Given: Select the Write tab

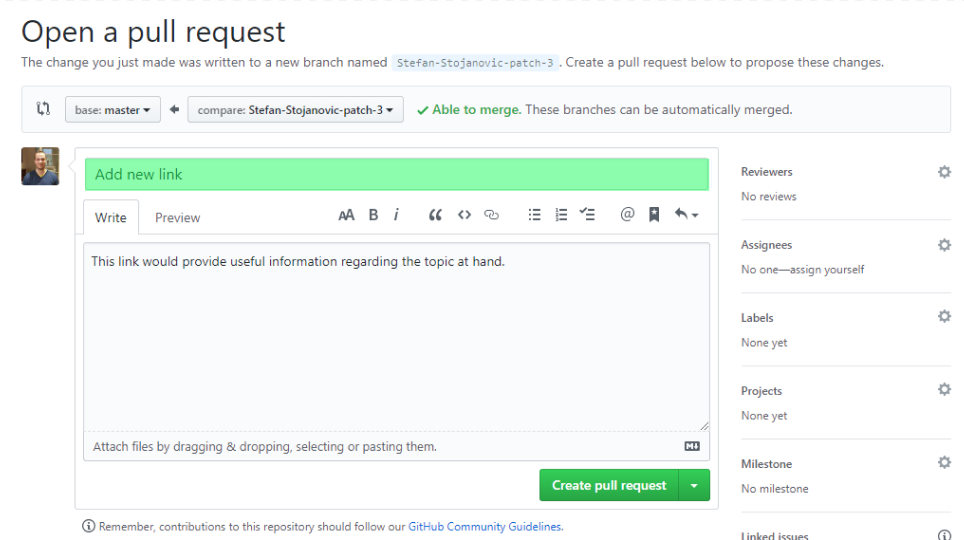Looking at the screenshot, I should point(111,218).
